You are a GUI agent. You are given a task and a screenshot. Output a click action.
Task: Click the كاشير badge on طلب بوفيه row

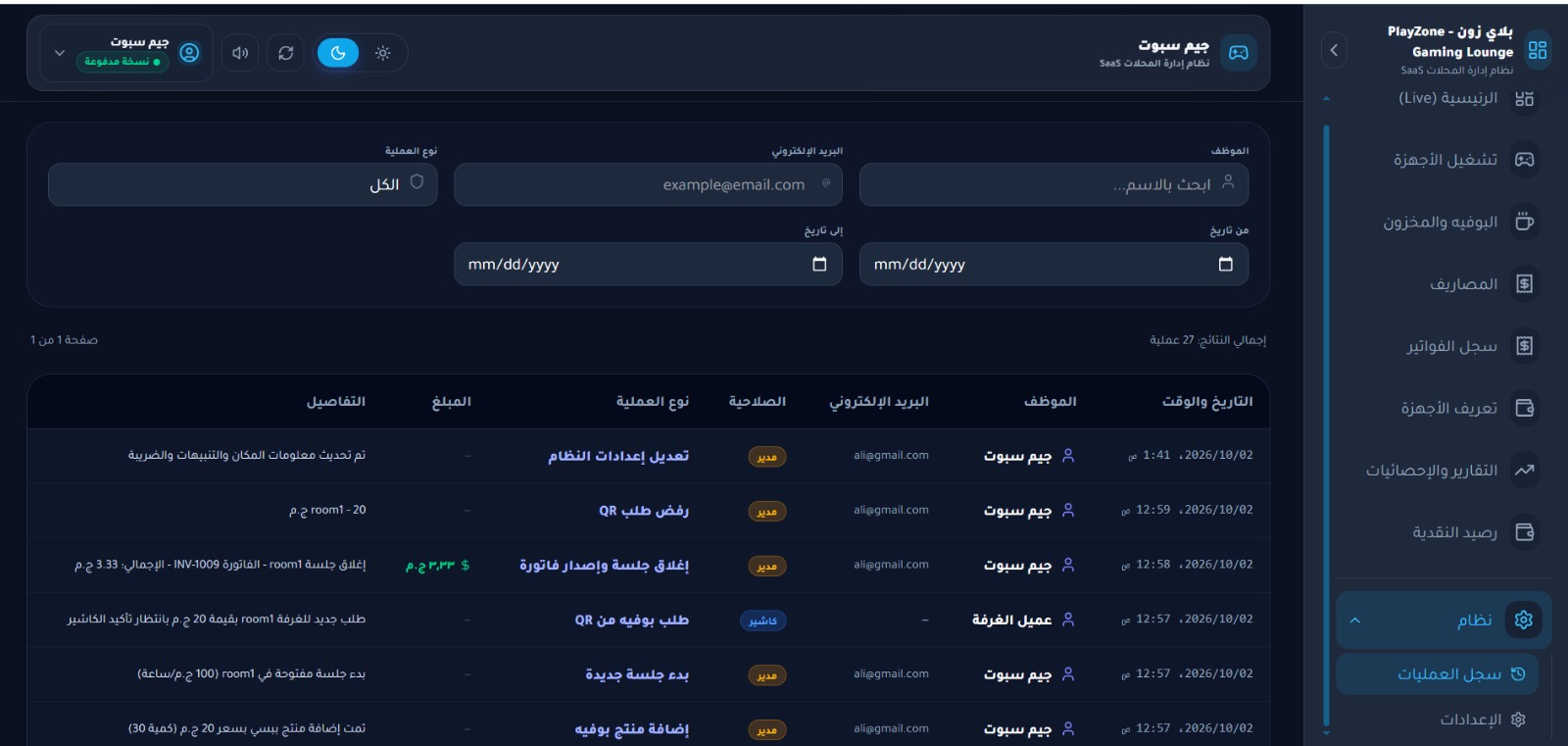coord(762,621)
